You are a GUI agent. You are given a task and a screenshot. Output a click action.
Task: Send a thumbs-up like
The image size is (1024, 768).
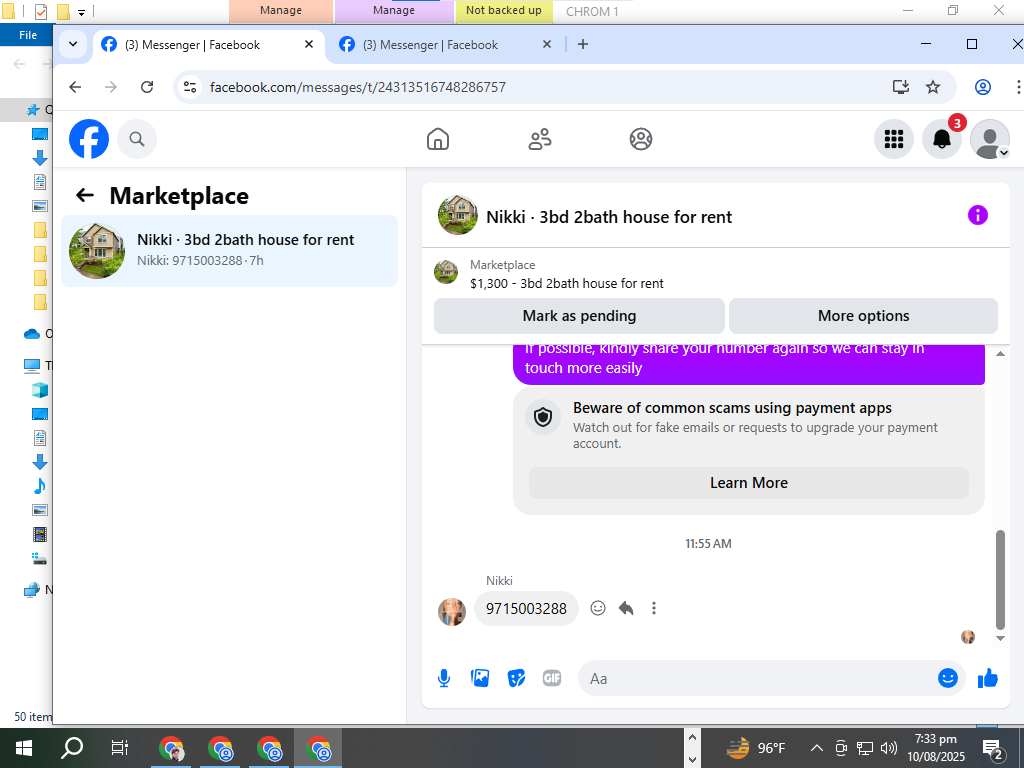point(987,679)
